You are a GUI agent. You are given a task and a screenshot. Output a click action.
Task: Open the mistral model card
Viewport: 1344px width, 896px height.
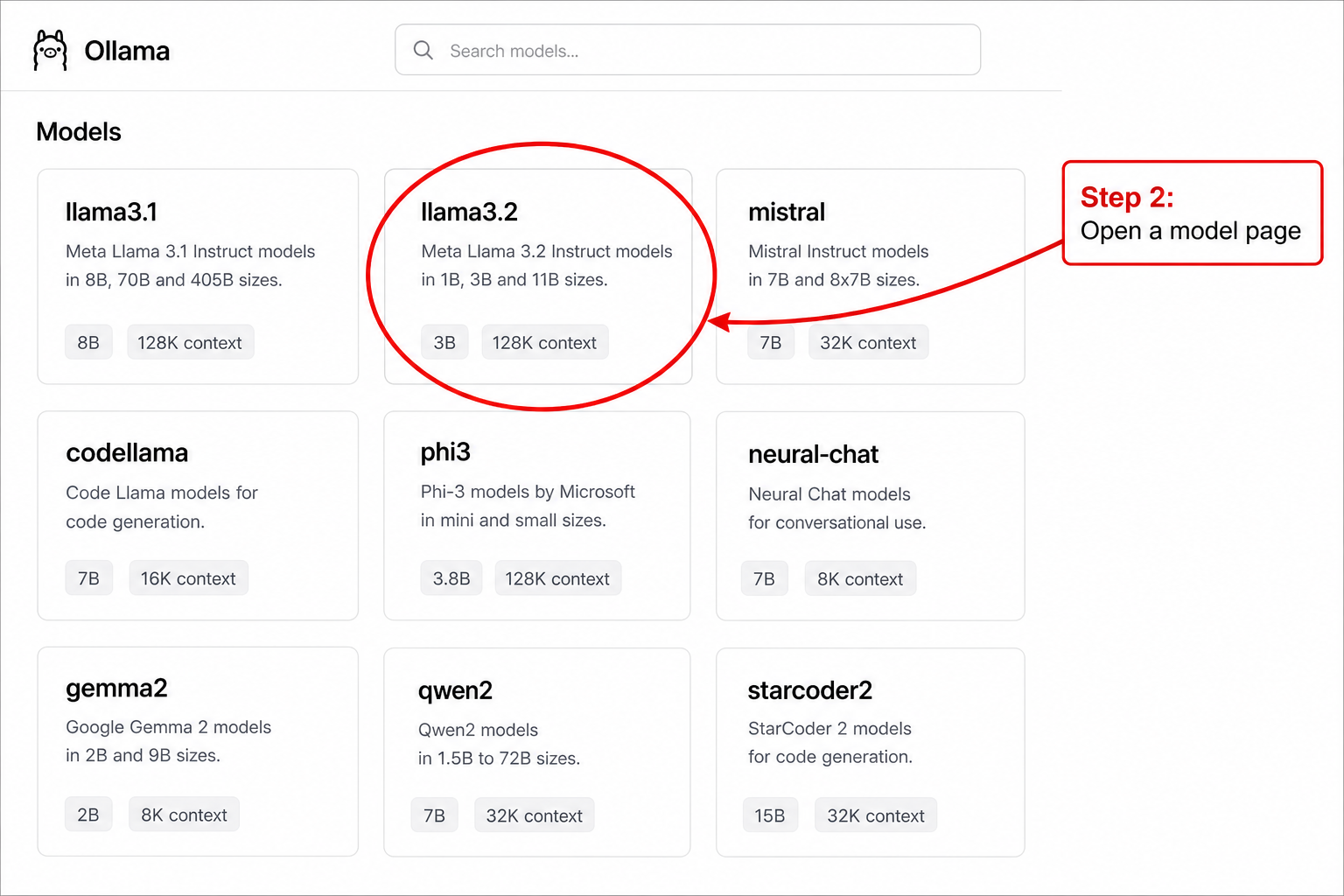(871, 276)
